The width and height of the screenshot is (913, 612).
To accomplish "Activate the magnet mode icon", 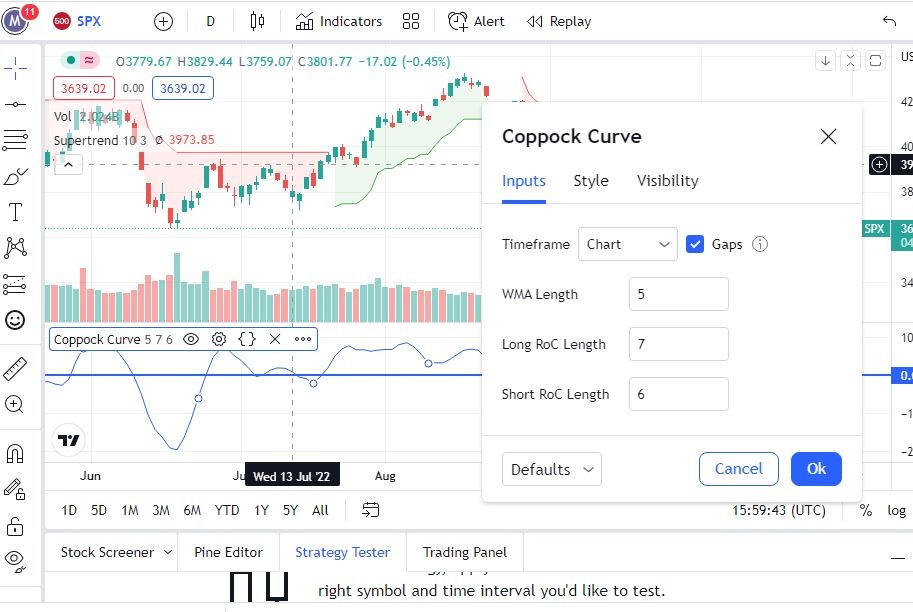I will pyautogui.click(x=15, y=453).
